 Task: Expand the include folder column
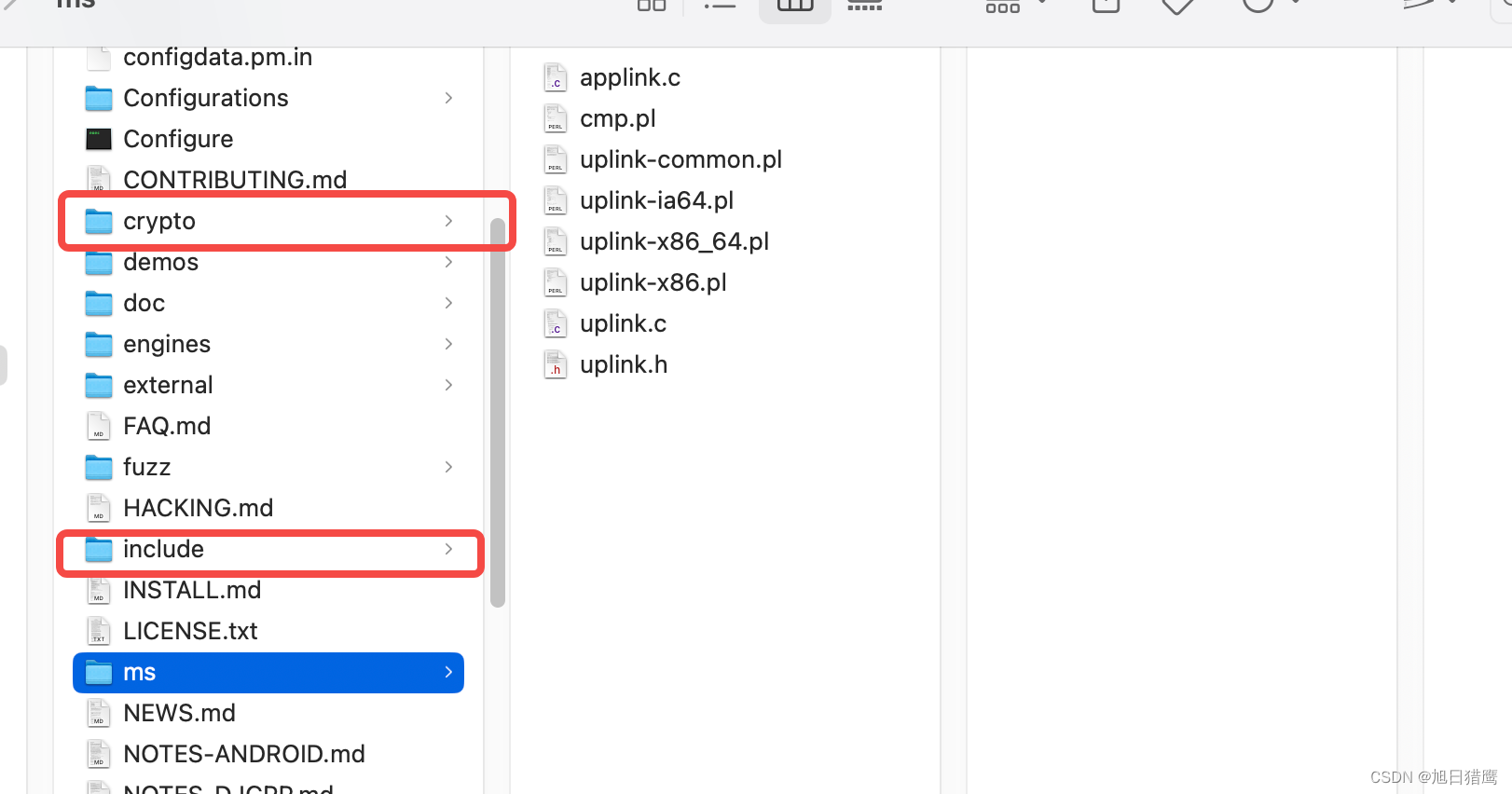(449, 550)
